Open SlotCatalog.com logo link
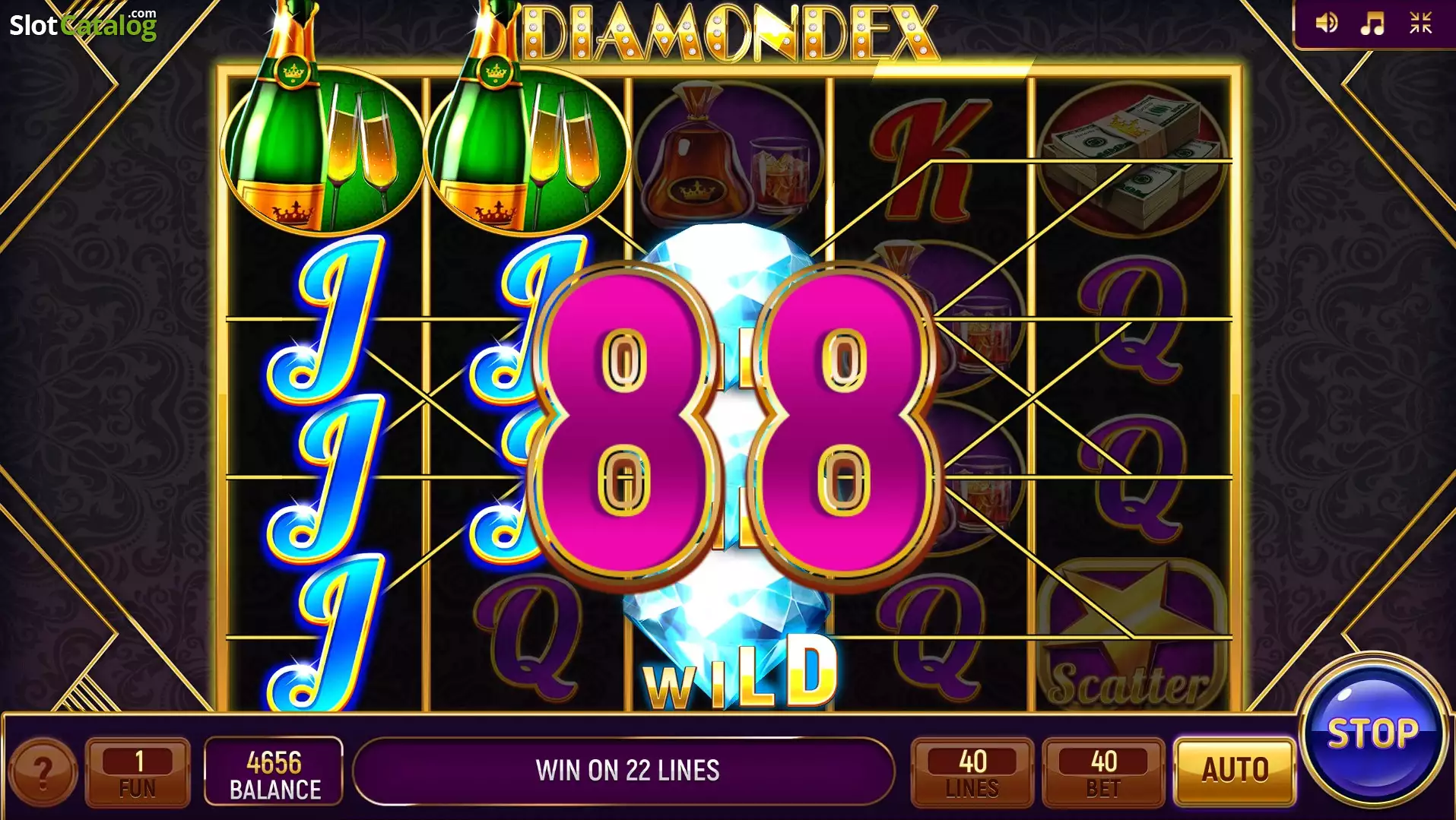1456x820 pixels. 84,24
